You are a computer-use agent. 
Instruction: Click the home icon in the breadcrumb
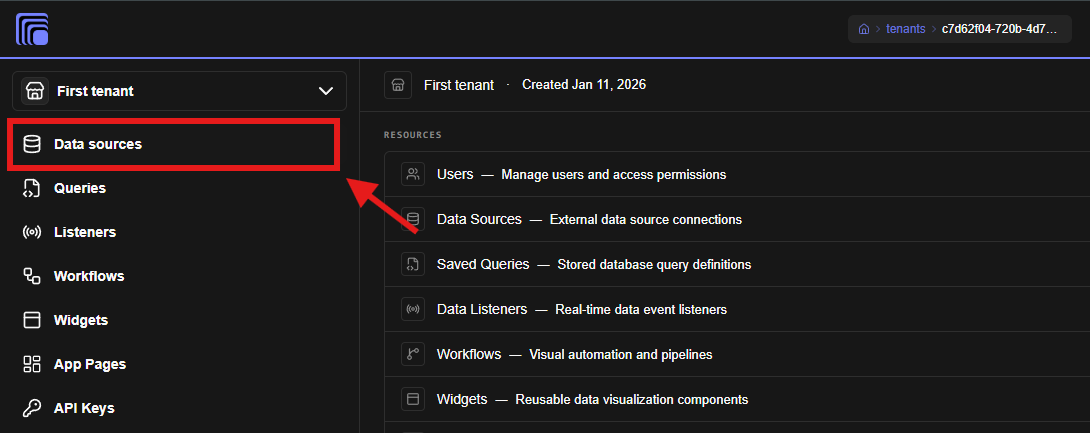pos(864,29)
